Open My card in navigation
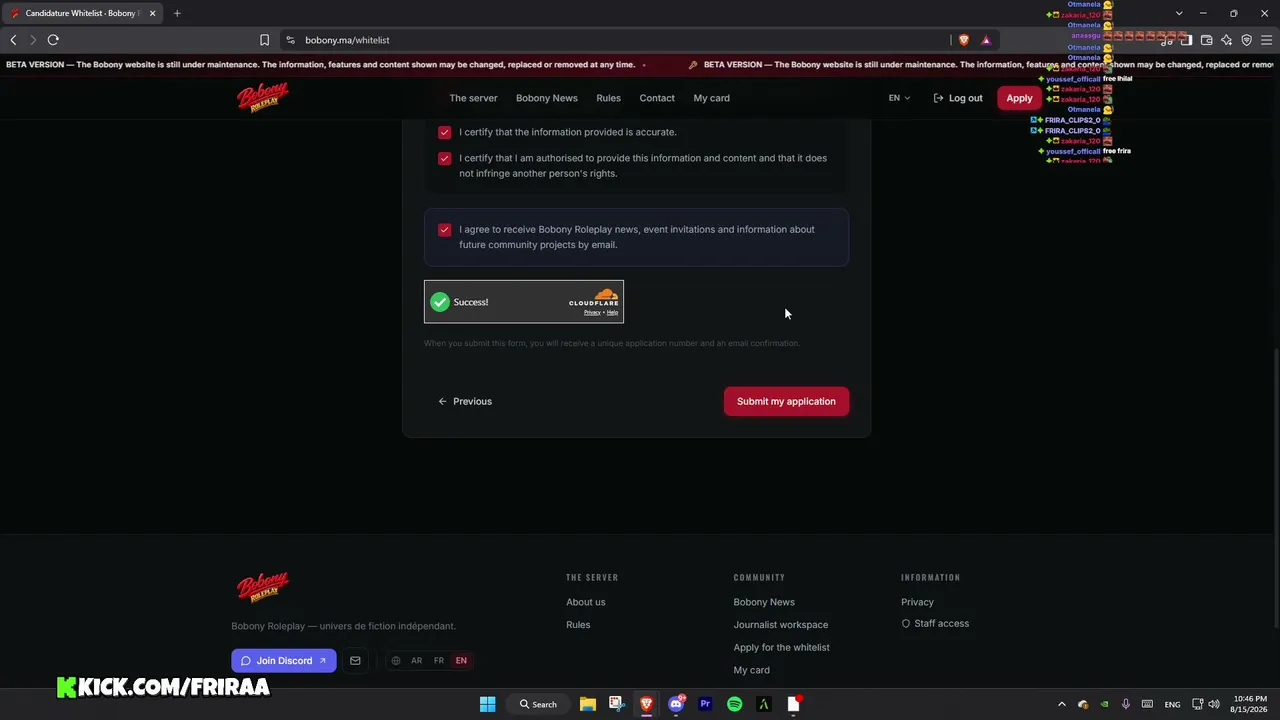This screenshot has width=1280, height=720. (712, 98)
